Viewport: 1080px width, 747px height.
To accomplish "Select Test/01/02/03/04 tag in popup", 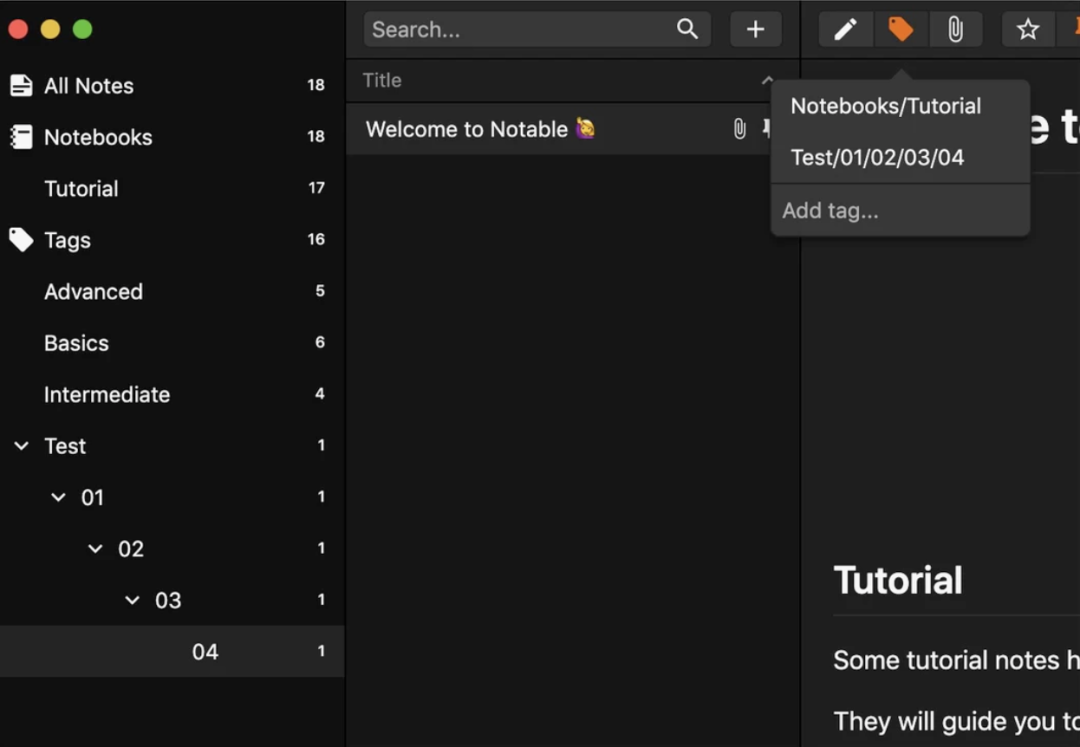I will pyautogui.click(x=900, y=158).
